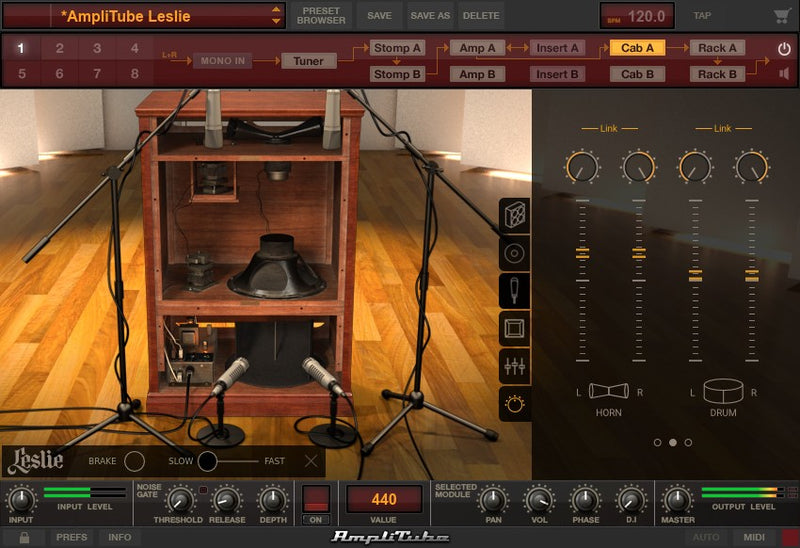This screenshot has width=800, height=548.
Task: Click the BPM 120.0 tempo field
Action: [637, 16]
